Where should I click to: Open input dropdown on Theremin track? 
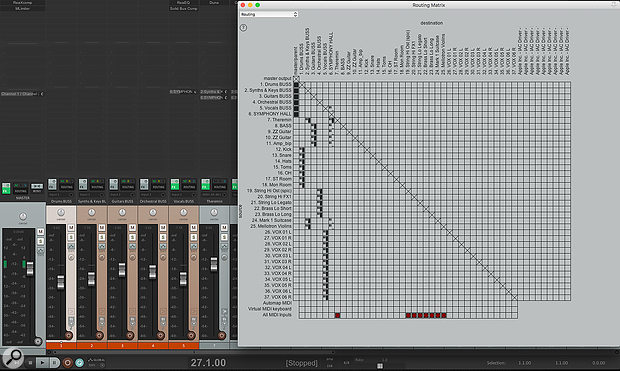pyautogui.click(x=214, y=195)
